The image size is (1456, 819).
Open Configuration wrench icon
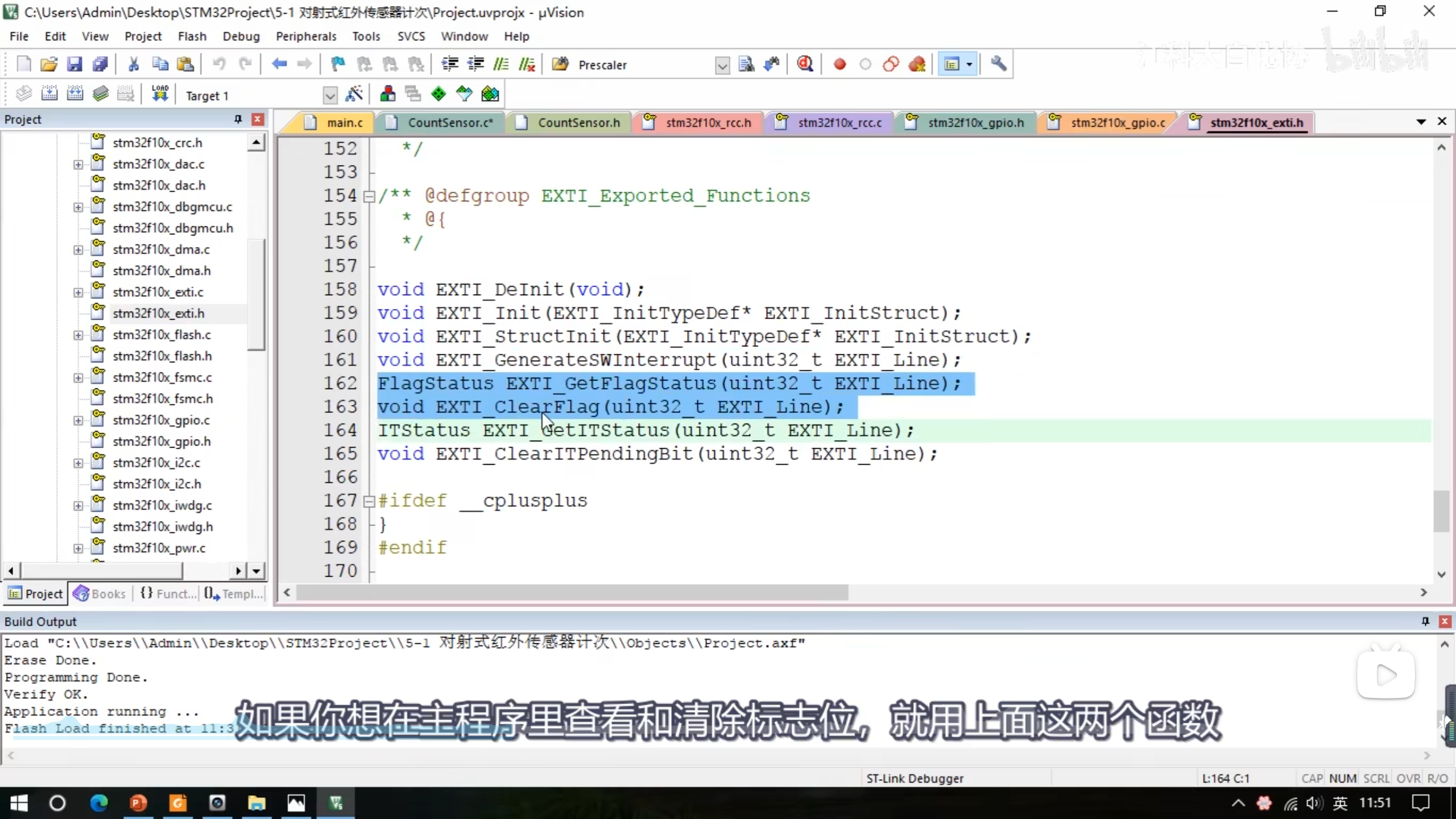point(998,64)
